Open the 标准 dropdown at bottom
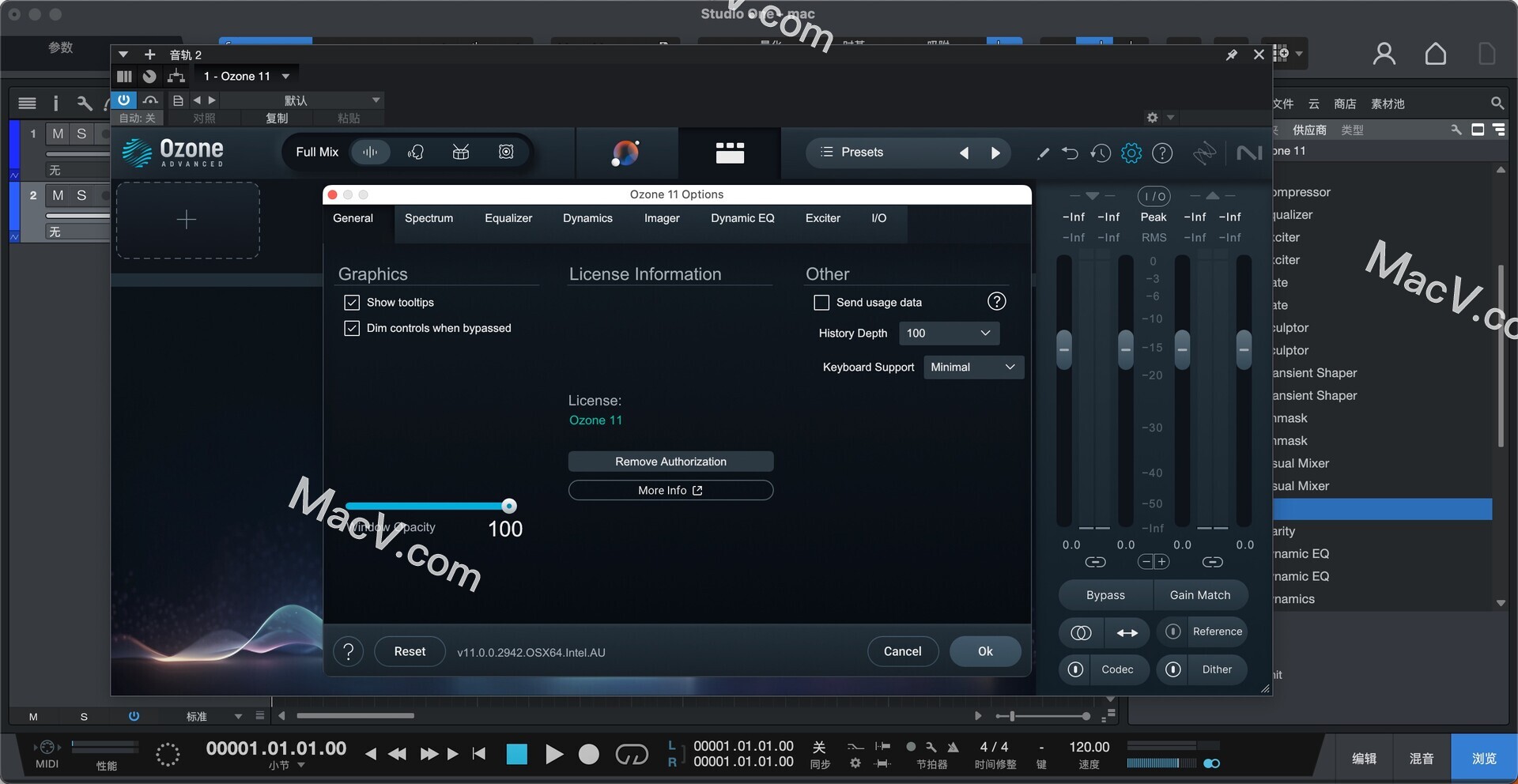 pyautogui.click(x=213, y=716)
